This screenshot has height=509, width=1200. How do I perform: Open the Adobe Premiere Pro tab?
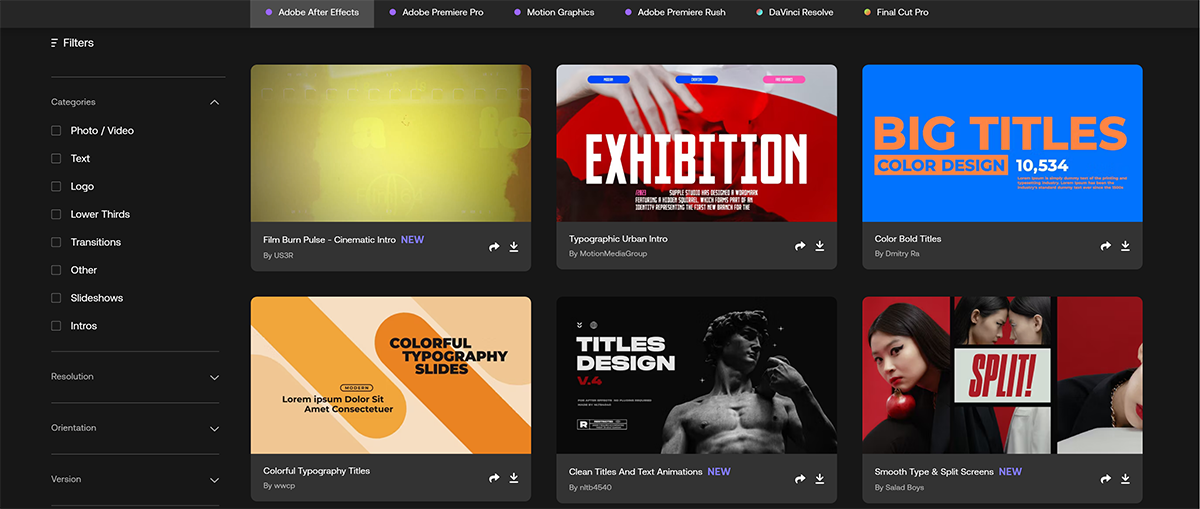pyautogui.click(x=436, y=13)
